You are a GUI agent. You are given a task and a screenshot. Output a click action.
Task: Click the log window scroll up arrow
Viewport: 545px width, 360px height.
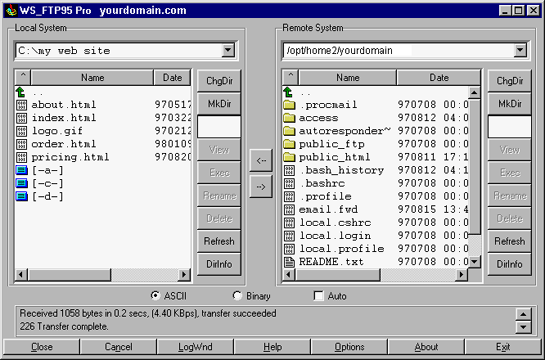pyautogui.click(x=523, y=314)
